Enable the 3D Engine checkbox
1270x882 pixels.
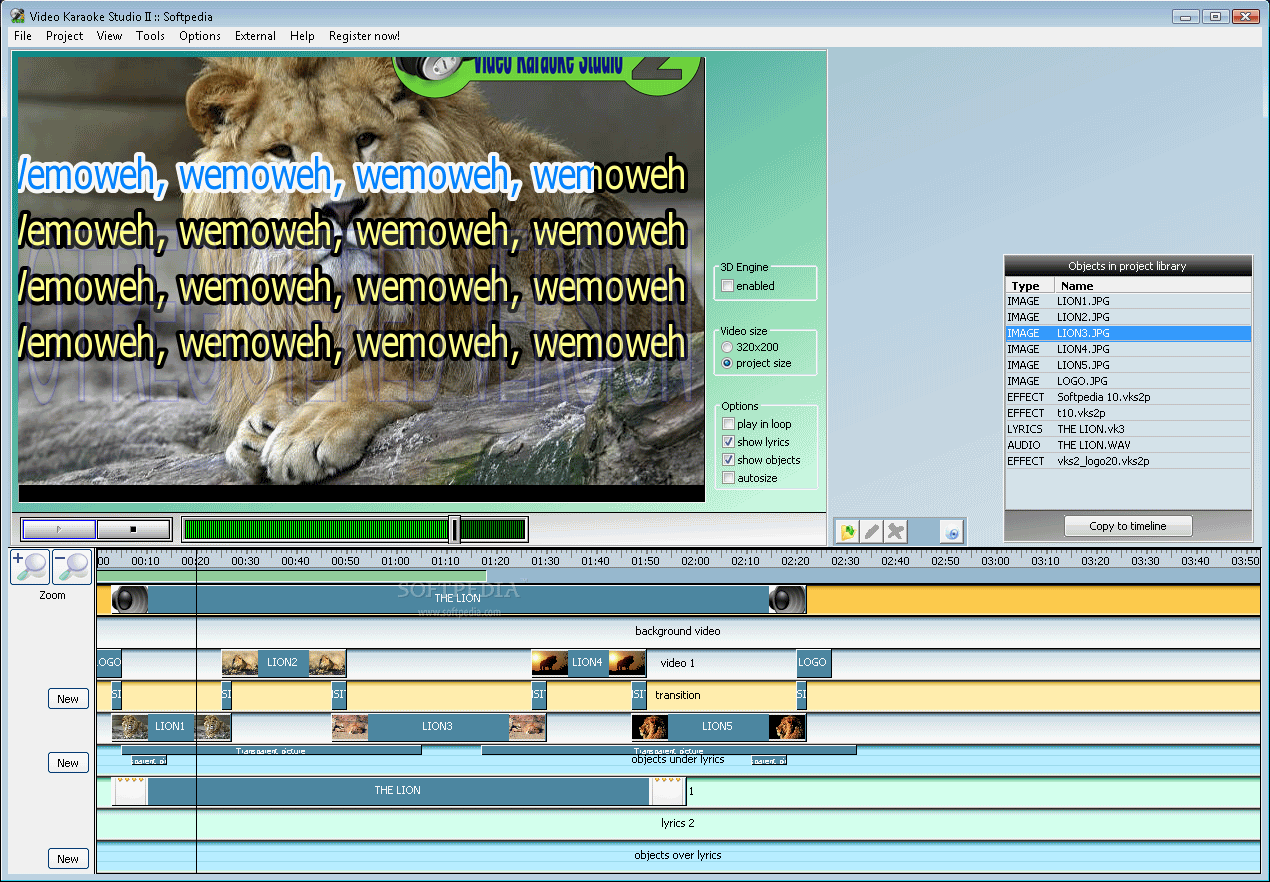coord(726,287)
